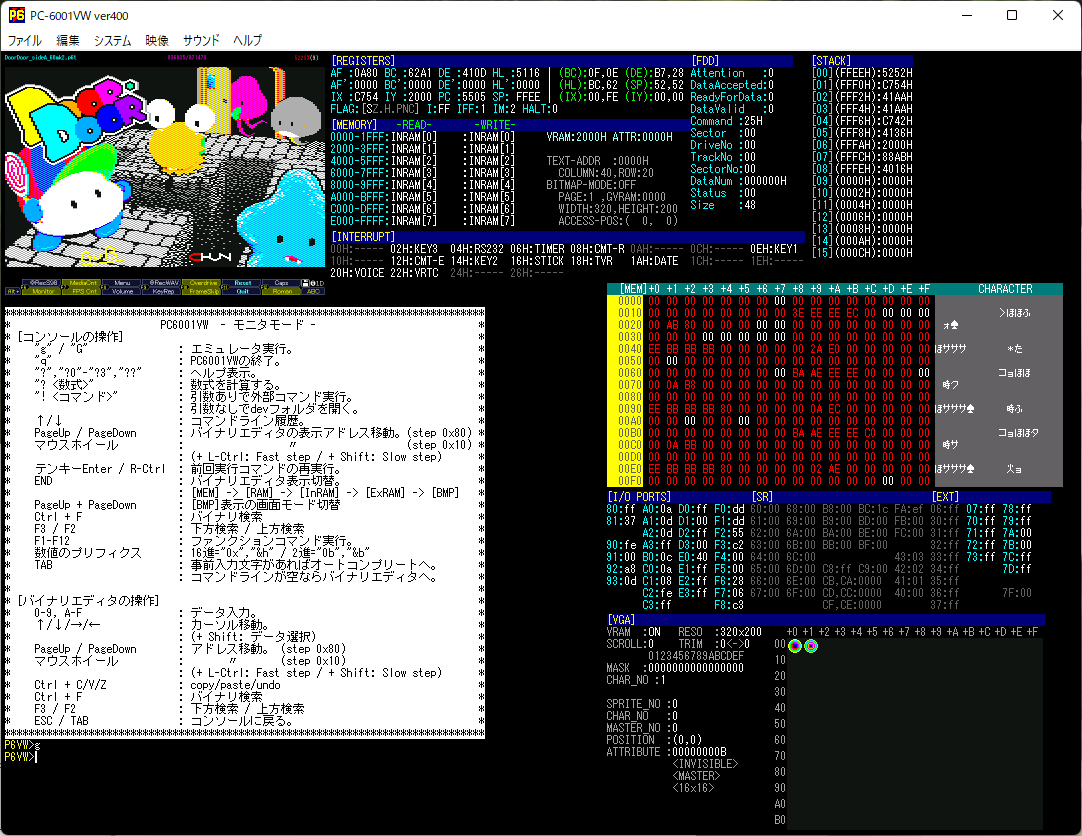Open the Volume control
This screenshot has height=836, width=1082.
click(x=123, y=293)
